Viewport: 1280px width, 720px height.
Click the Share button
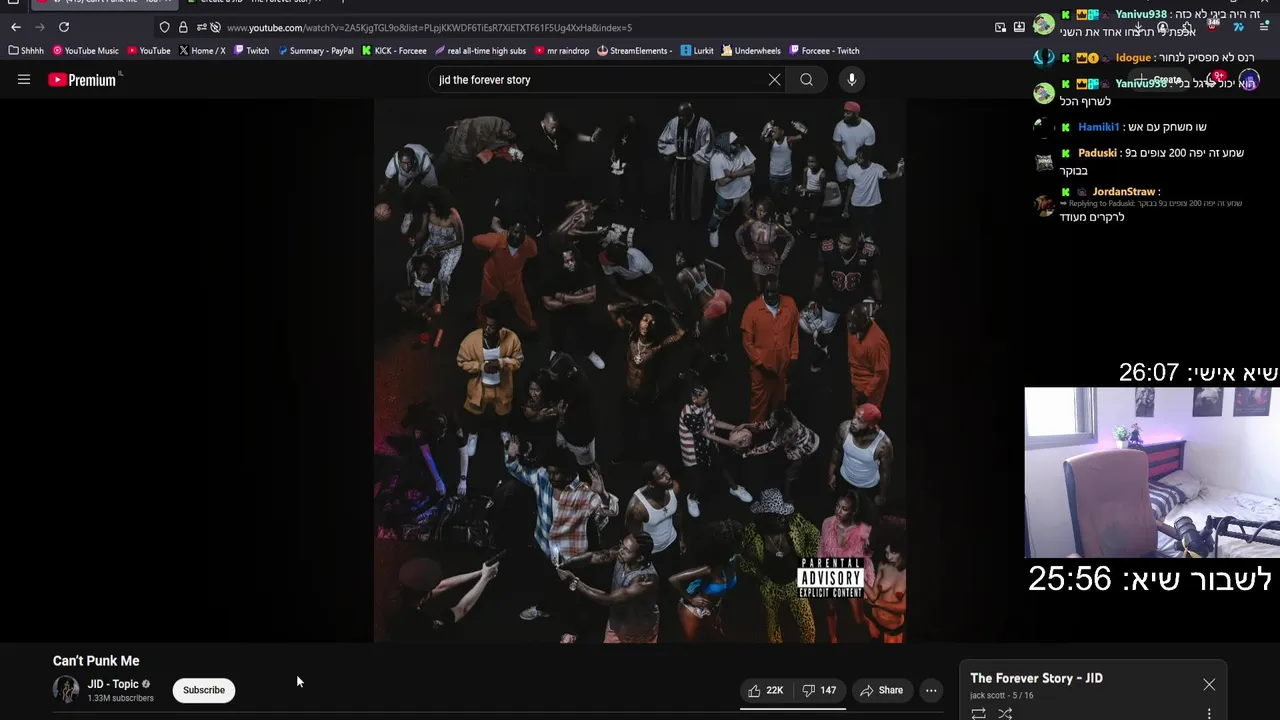(x=881, y=690)
